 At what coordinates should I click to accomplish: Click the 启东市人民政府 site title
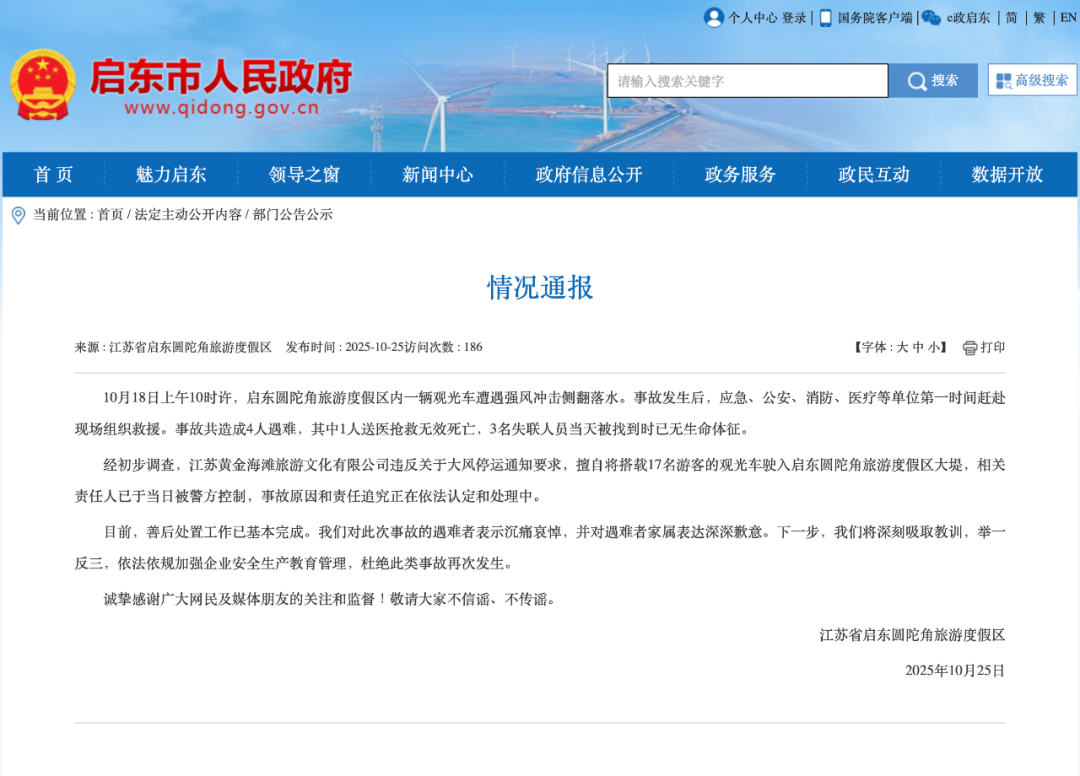pos(221,76)
